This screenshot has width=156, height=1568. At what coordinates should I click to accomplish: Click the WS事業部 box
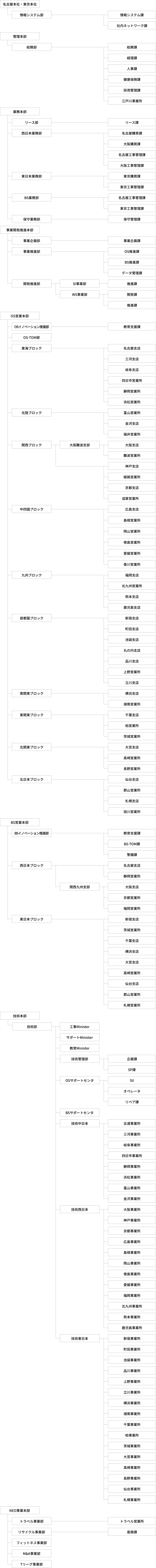(x=79, y=295)
